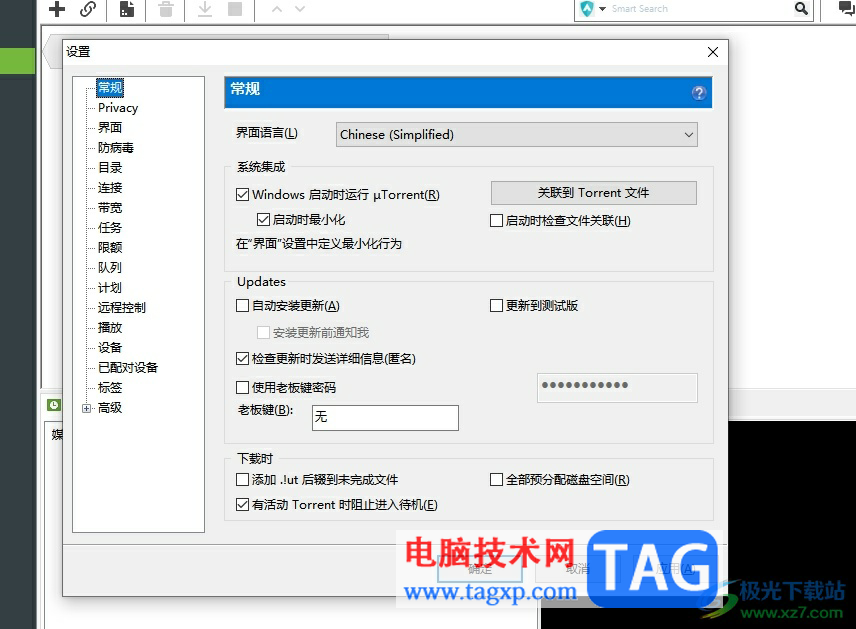Select 目录 in the settings tree
Viewport: 856px width, 629px height.
(110, 168)
